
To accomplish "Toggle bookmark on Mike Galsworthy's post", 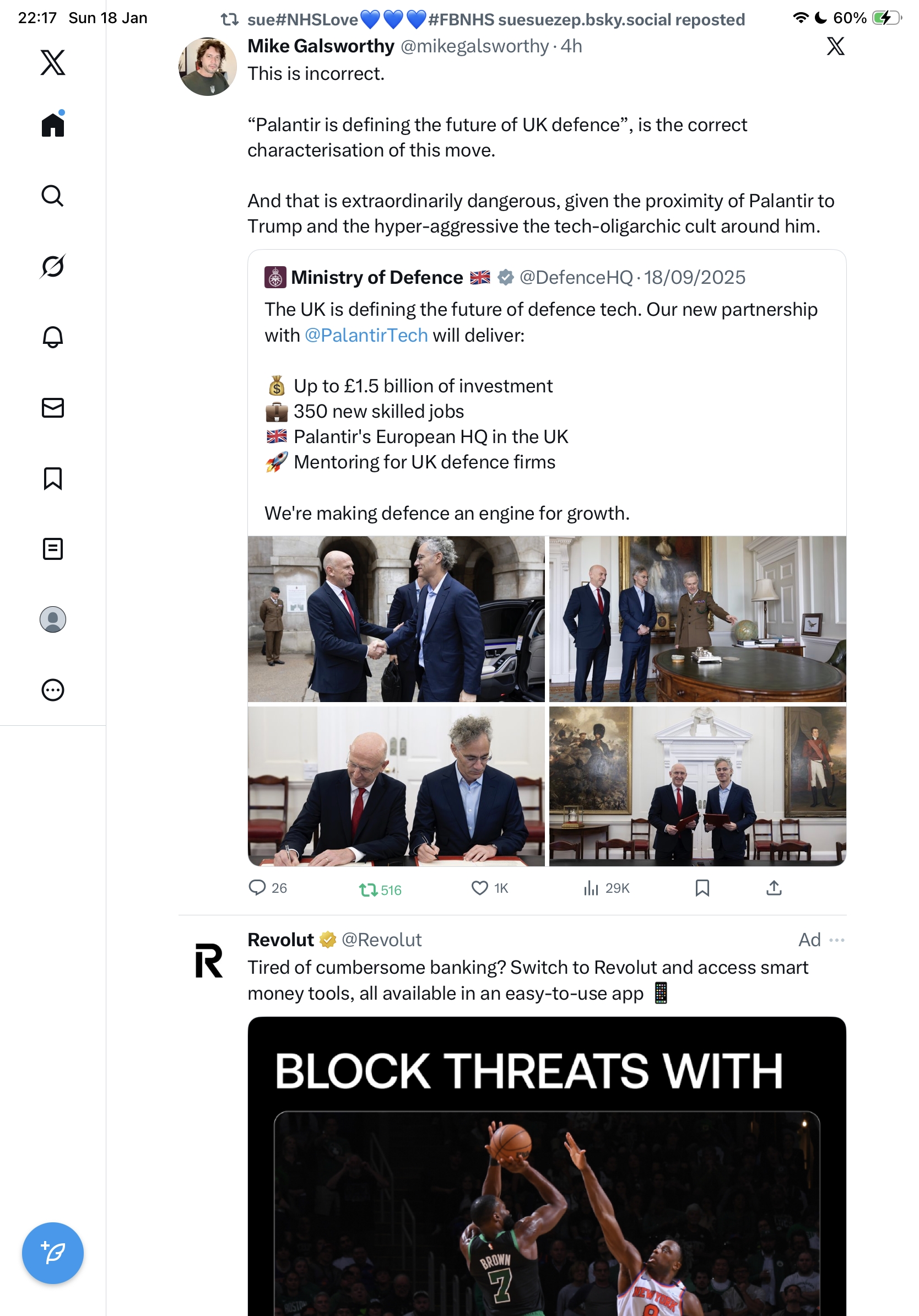I will (x=702, y=888).
